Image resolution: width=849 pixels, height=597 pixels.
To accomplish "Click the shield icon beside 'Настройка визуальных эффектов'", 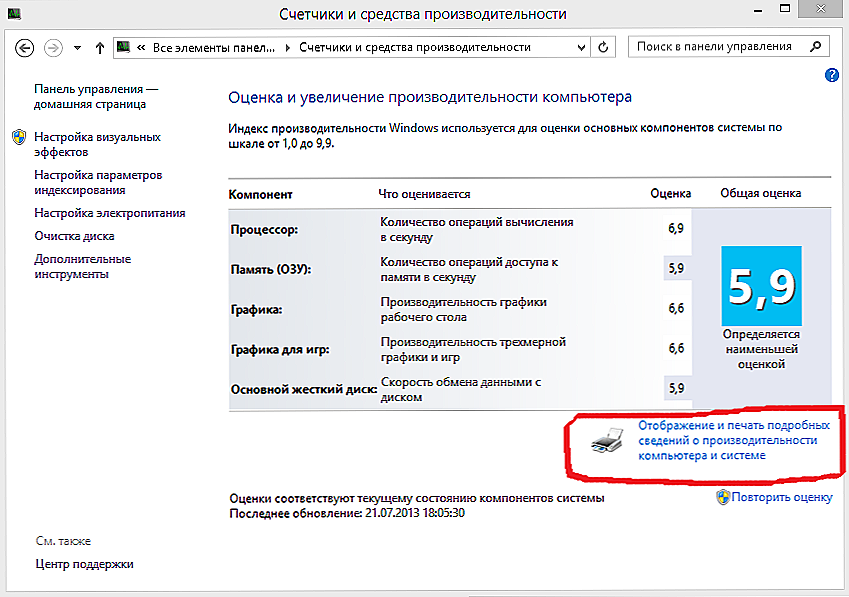I will point(19,137).
